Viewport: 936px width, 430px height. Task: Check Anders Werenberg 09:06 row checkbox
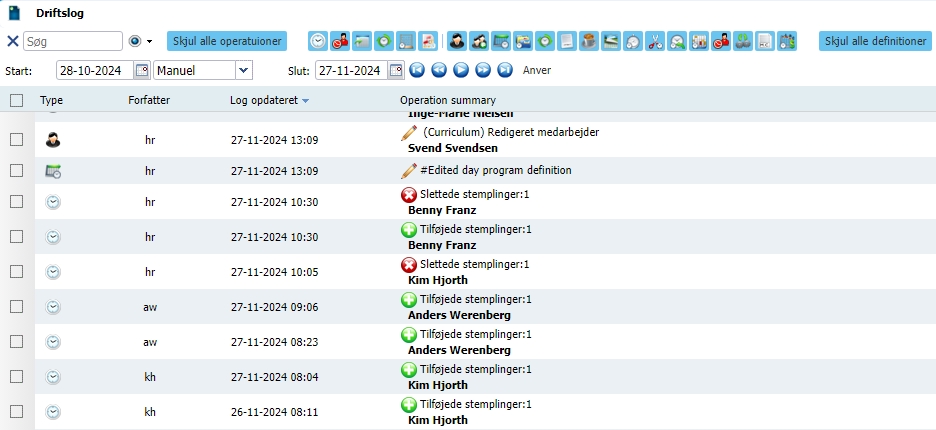[x=17, y=306]
